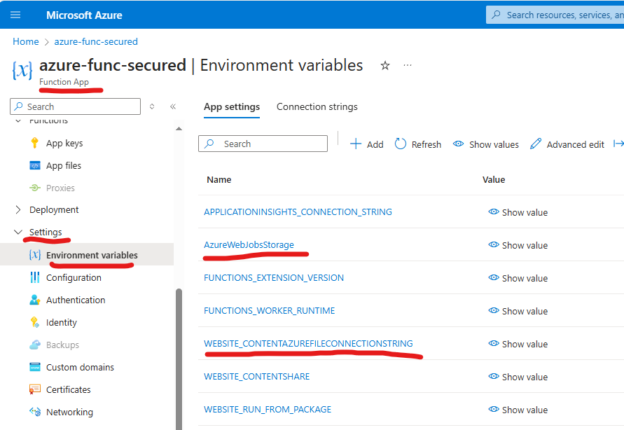Open the Authentication settings page
The image size is (624, 430).
75,300
